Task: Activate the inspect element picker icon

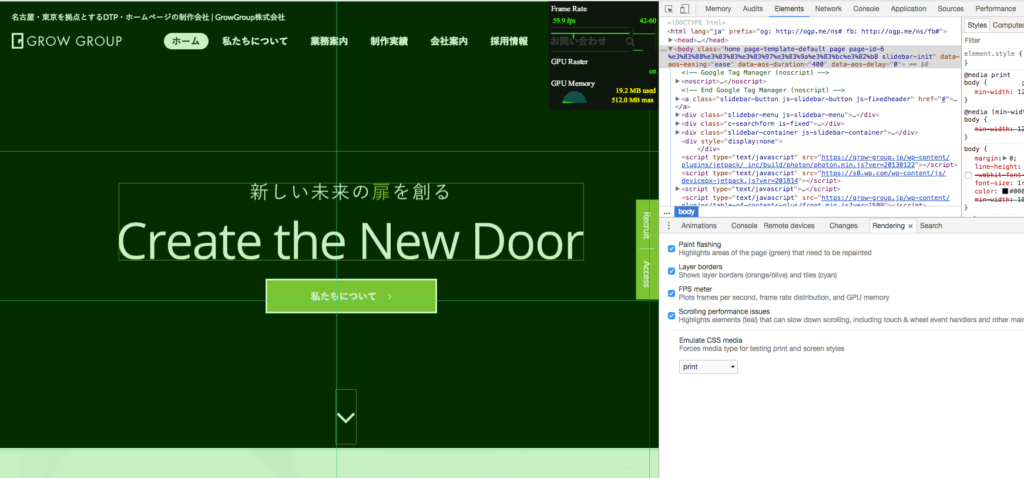Action: [669, 9]
